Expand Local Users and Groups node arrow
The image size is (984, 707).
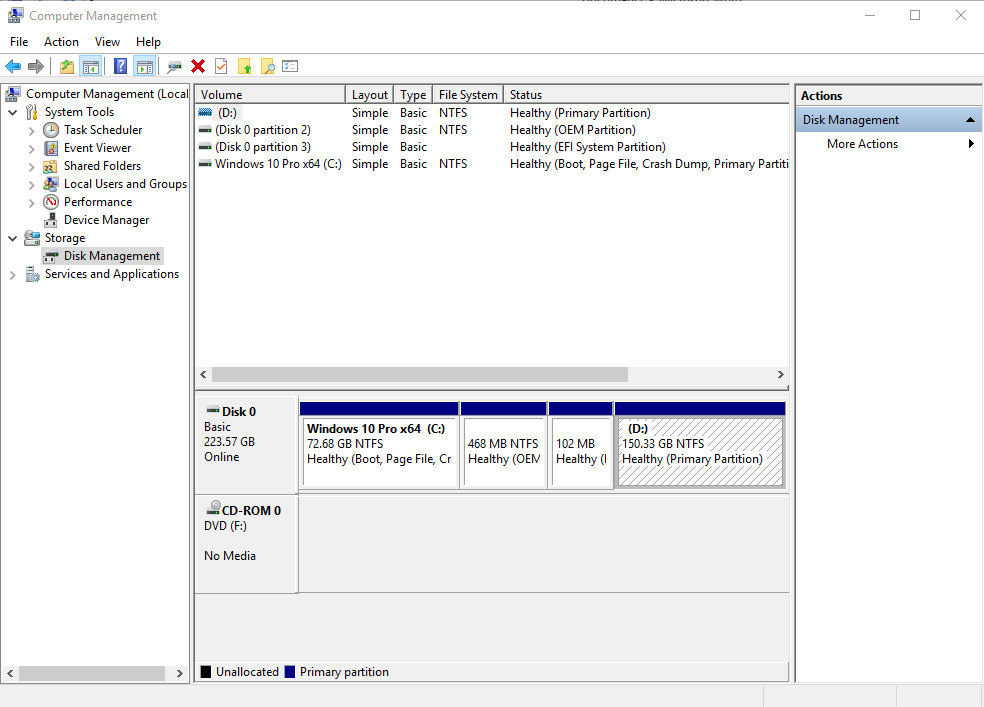pyautogui.click(x=31, y=184)
